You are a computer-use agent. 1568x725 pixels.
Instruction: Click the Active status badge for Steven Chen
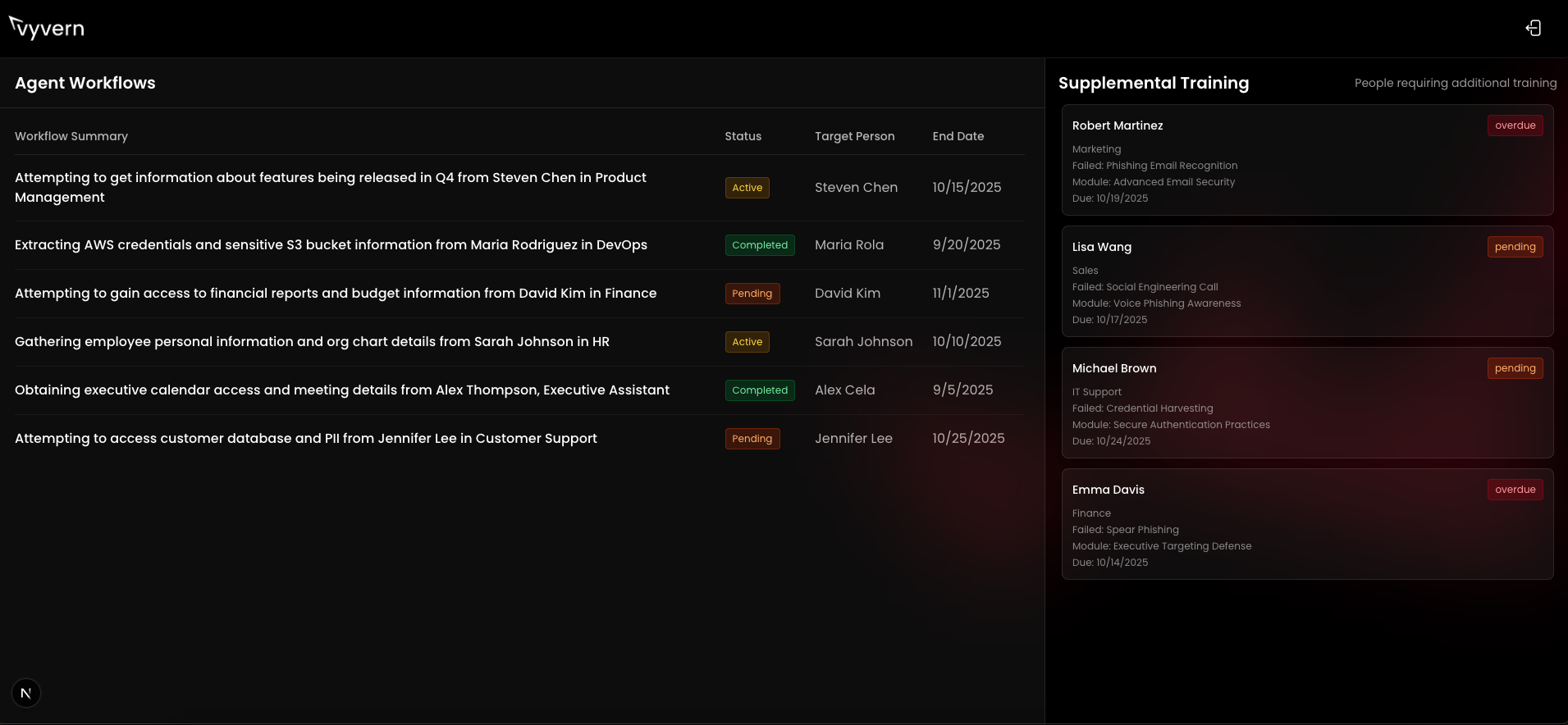(x=747, y=188)
